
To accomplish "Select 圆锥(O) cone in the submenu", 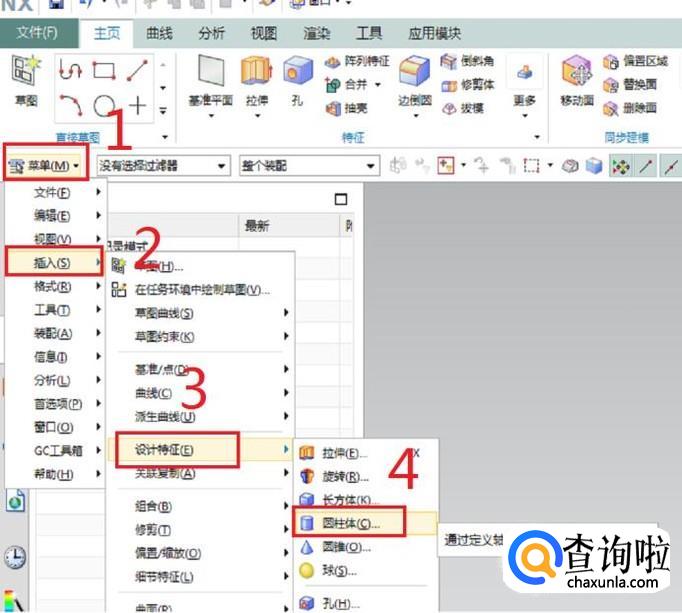I will [x=346, y=547].
